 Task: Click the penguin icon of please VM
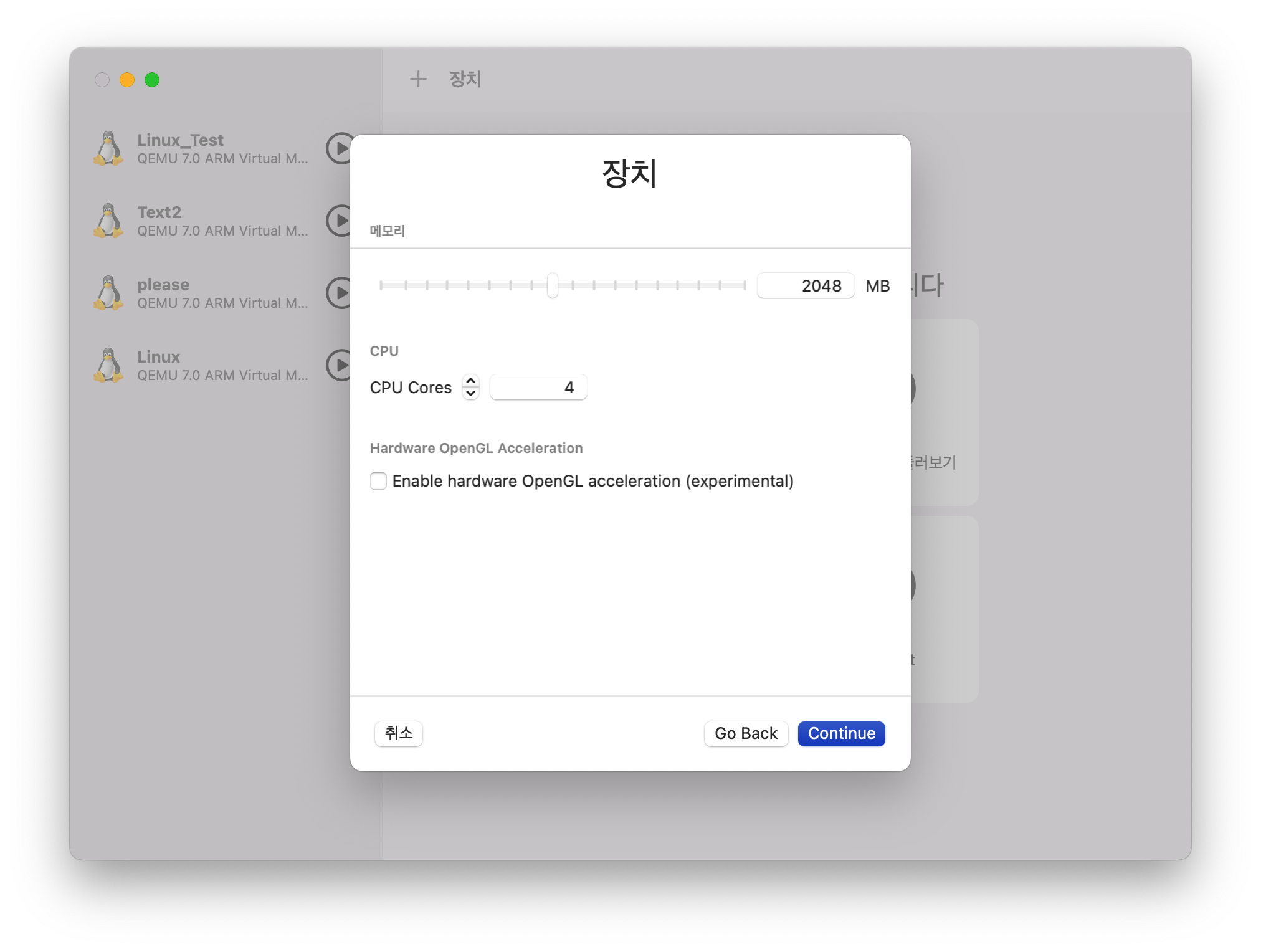[x=108, y=293]
